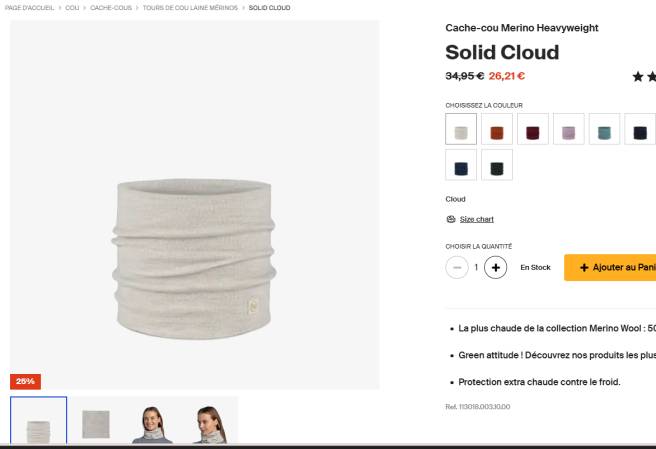Pick the royal blue color swatch
The image size is (656, 449).
pyautogui.click(x=461, y=165)
